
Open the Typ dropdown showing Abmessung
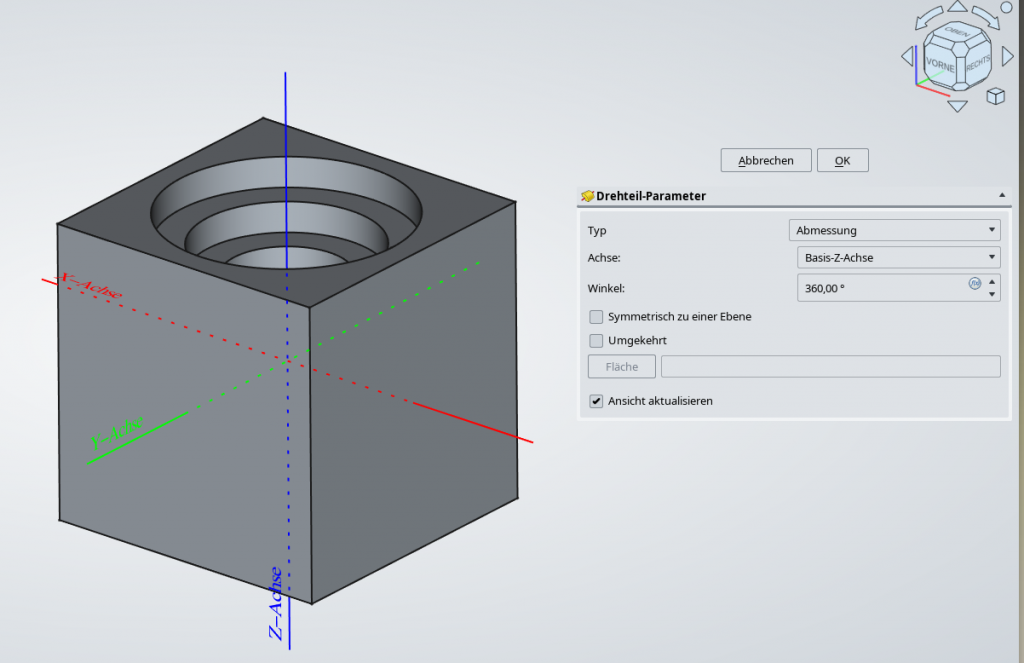point(894,230)
